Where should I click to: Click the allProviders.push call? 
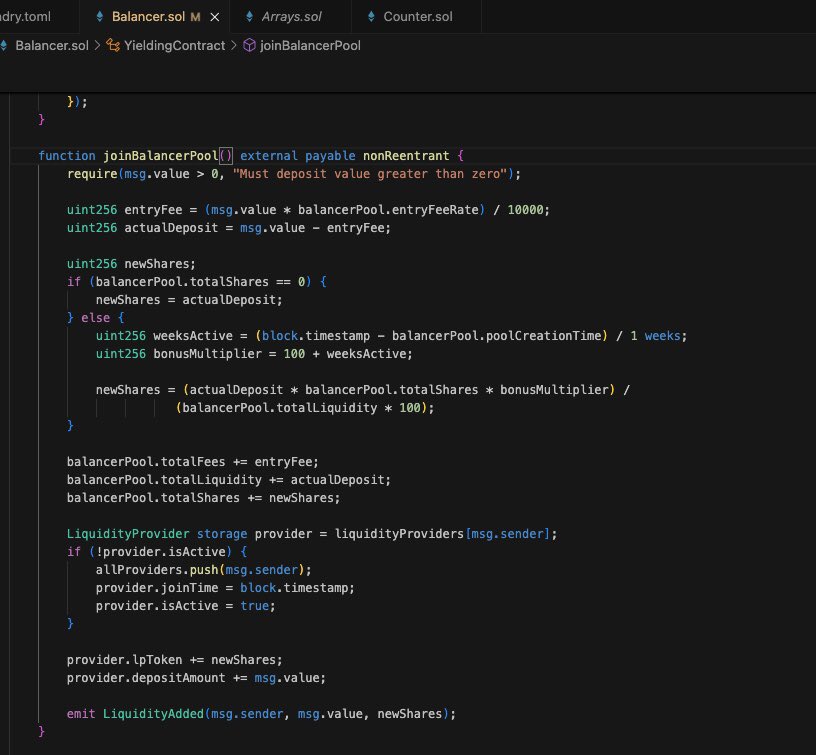(203, 570)
